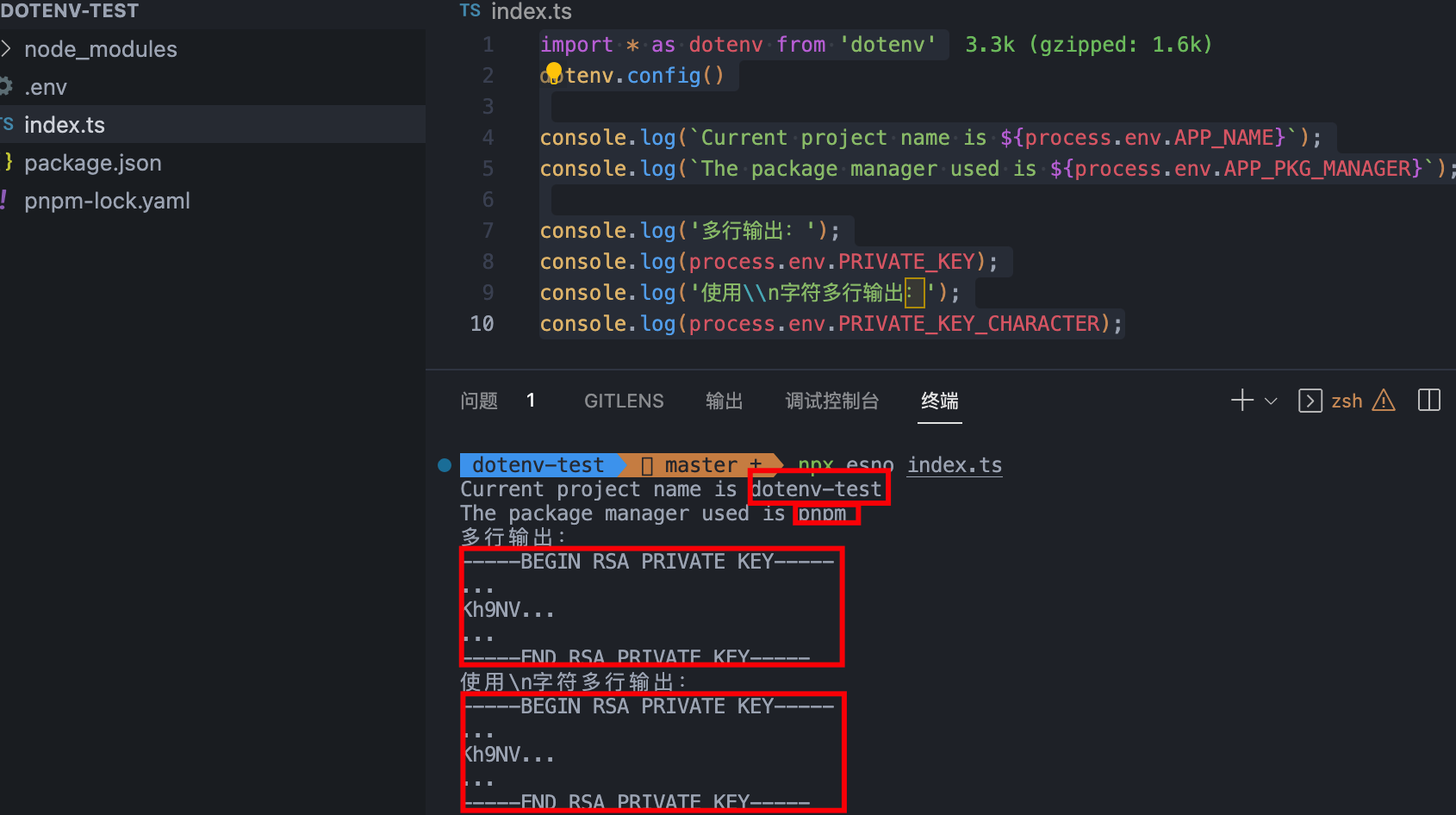Image resolution: width=1456 pixels, height=815 pixels.
Task: Click APP_NAME variable on line 4
Action: click(1223, 138)
